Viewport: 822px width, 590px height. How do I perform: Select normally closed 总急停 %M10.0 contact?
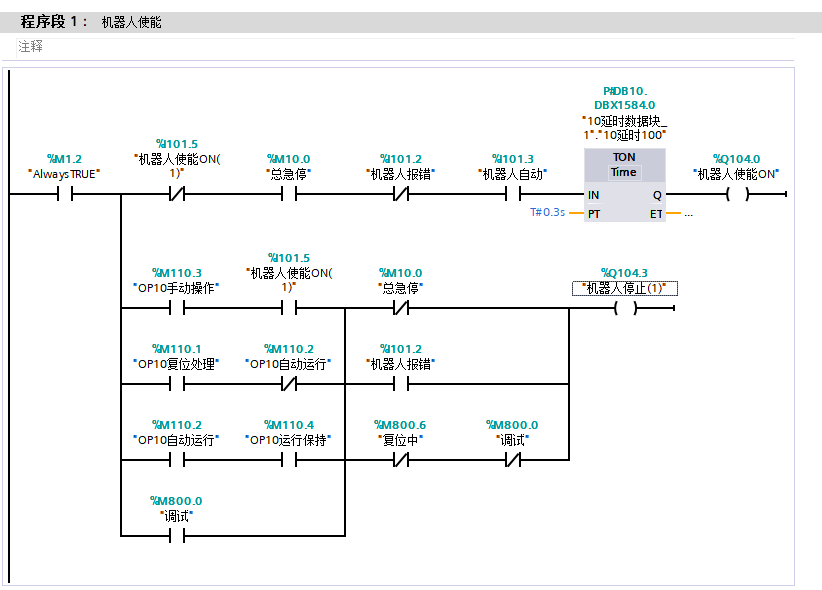[401, 308]
